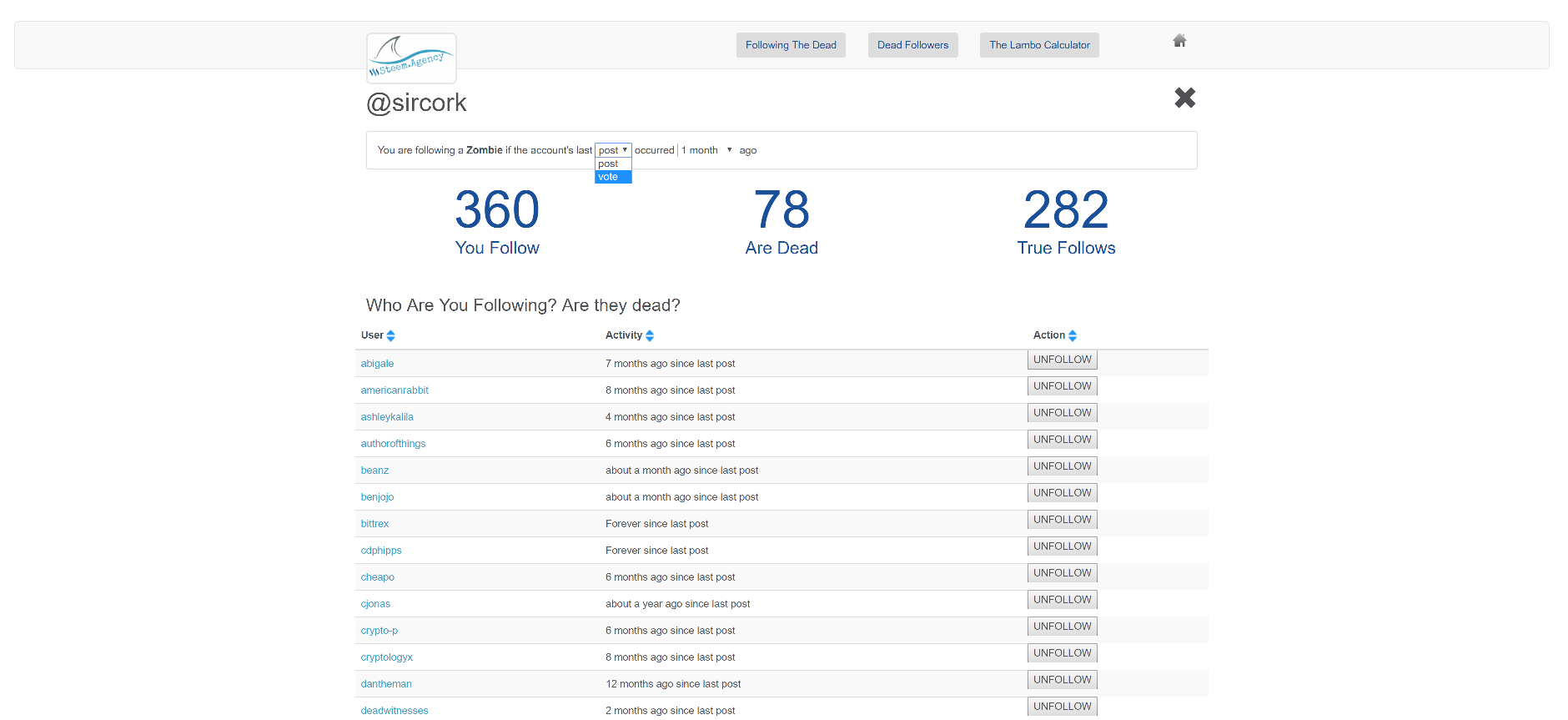This screenshot has width=1568, height=720.
Task: Sort the table by the User column arrows
Action: (390, 335)
